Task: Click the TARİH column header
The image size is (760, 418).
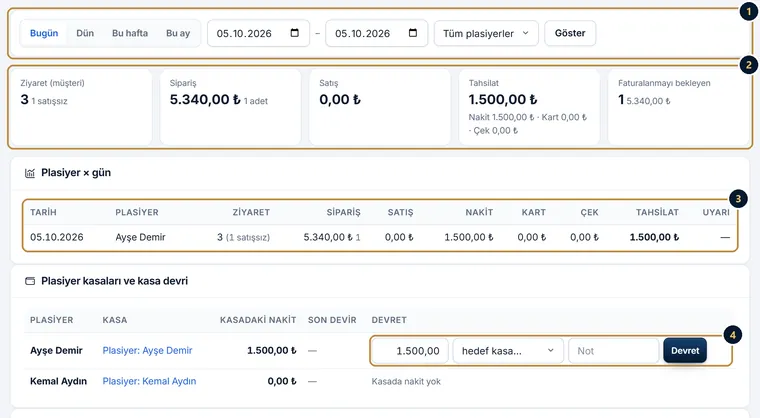Action: [43, 212]
